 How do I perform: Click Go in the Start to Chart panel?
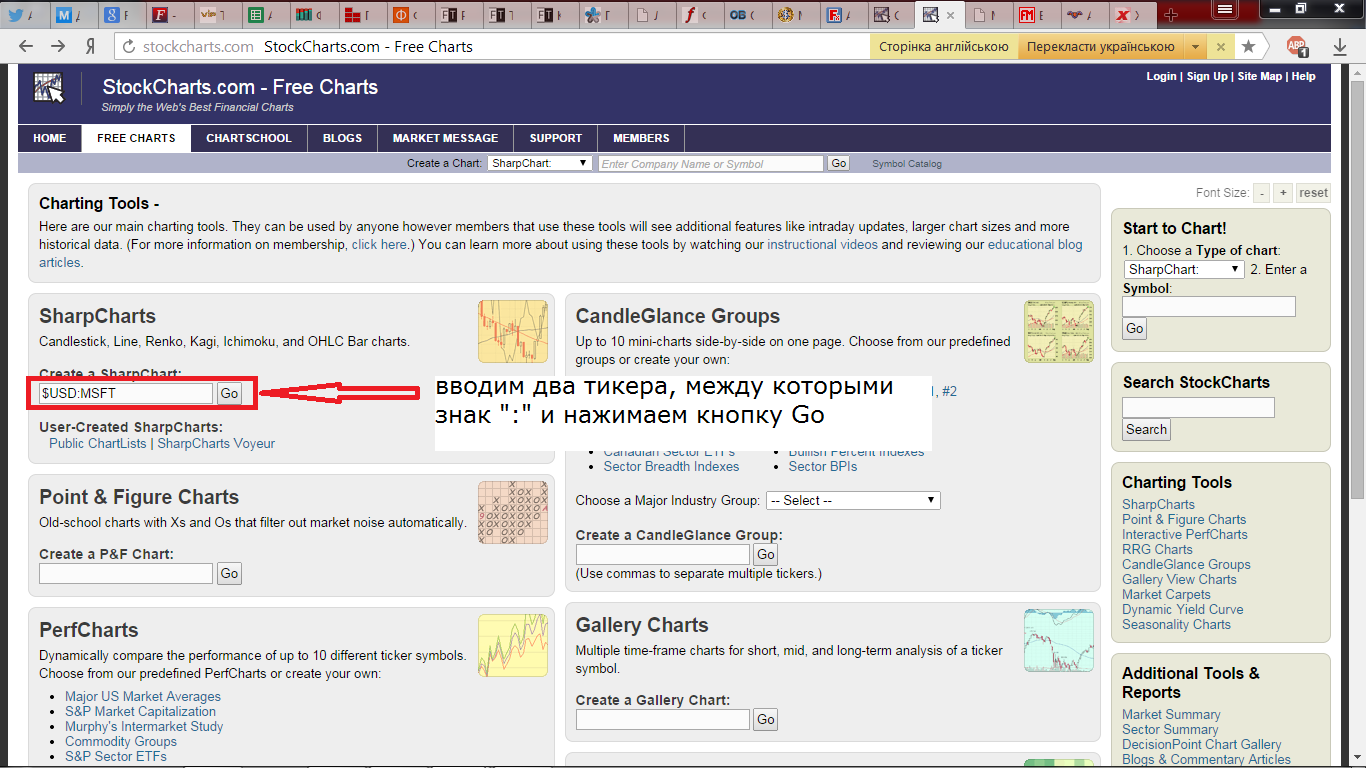tap(1134, 328)
